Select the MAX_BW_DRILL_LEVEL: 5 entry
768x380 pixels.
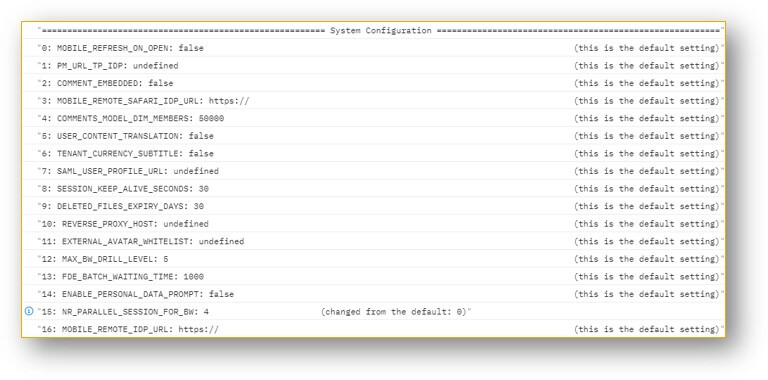click(374, 259)
